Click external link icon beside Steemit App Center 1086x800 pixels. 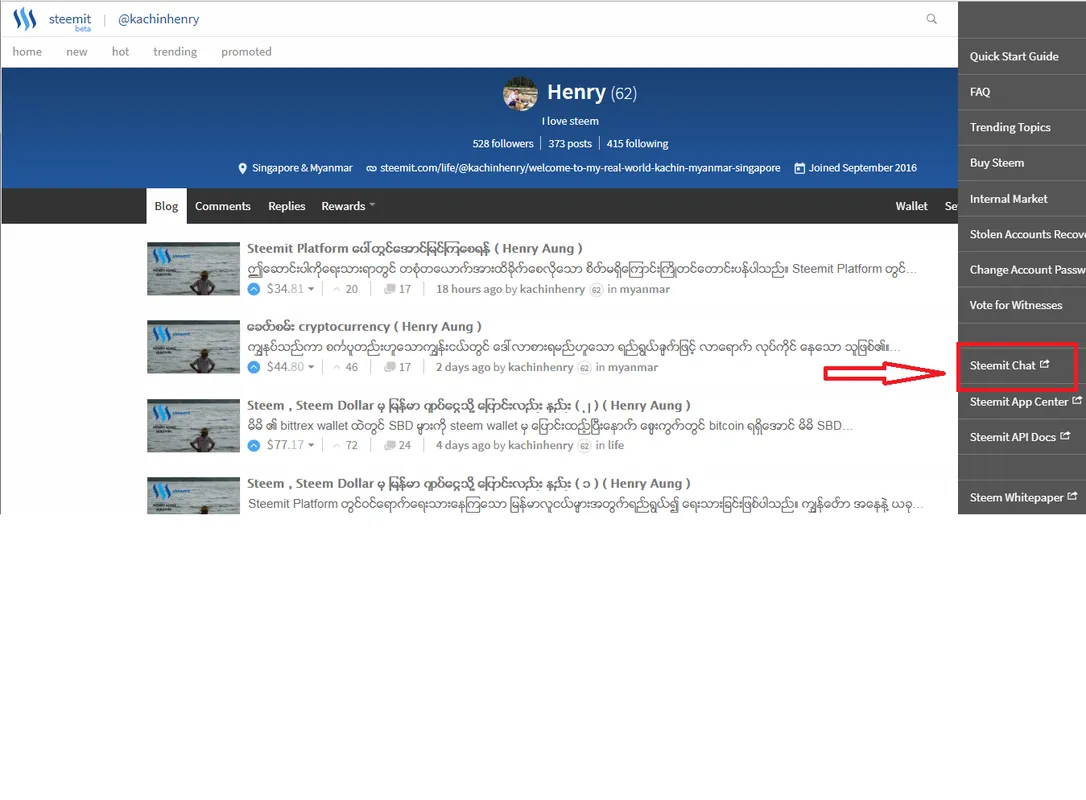pos(1077,400)
